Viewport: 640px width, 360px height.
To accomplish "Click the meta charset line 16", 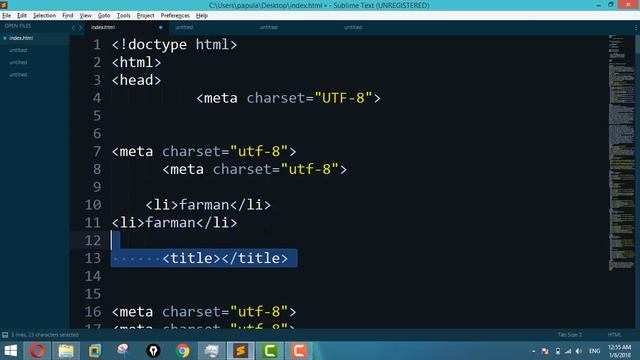I will (x=204, y=312).
